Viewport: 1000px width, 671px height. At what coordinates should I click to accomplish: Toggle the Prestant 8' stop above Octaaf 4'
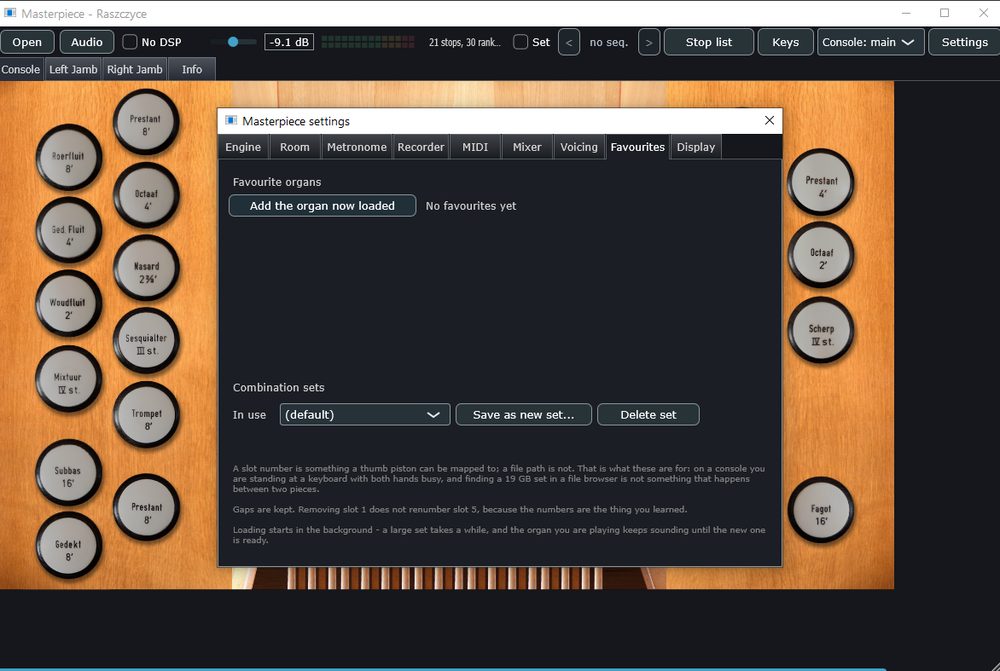146,122
